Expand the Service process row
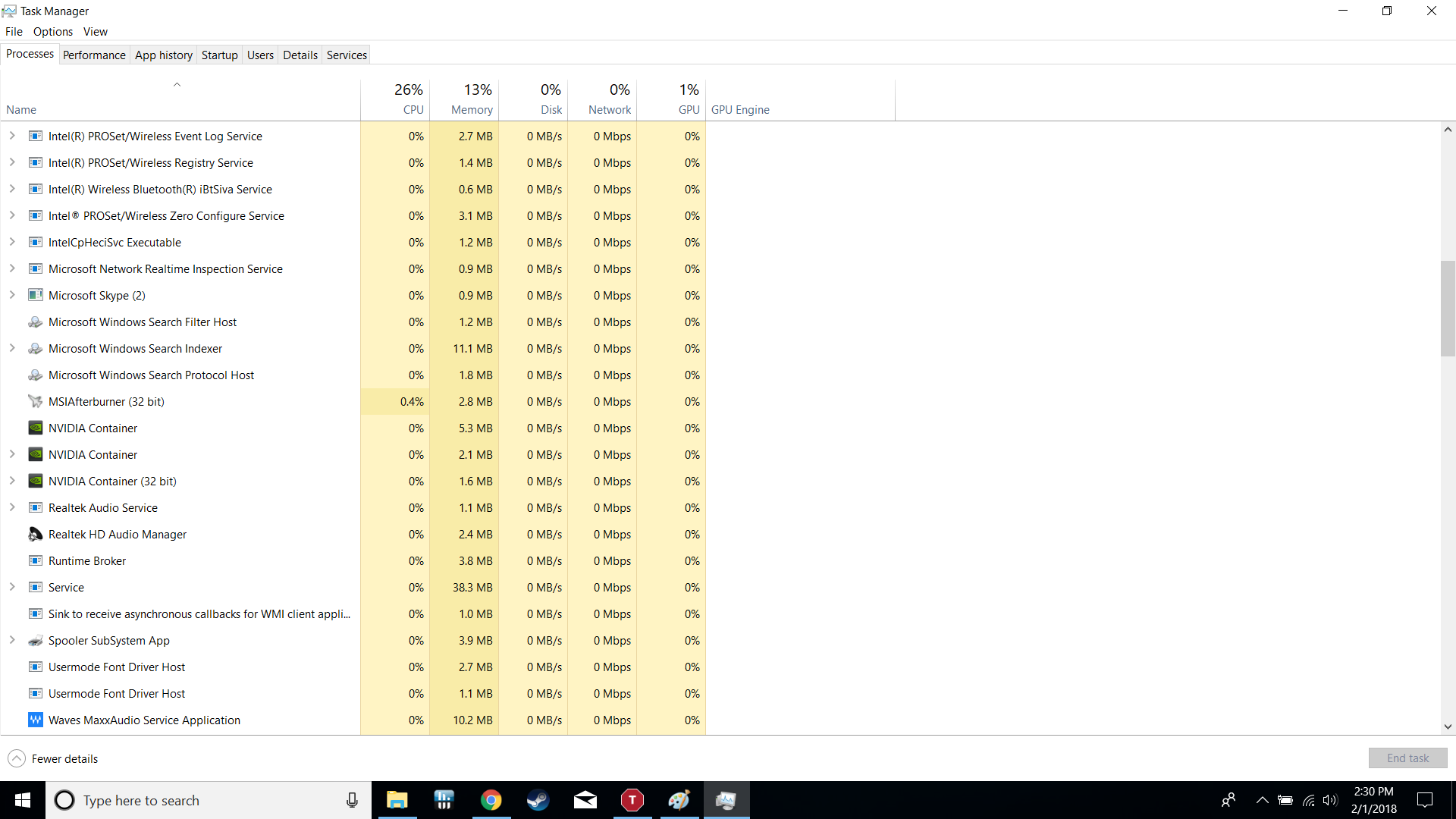Viewport: 1456px width, 819px height. [12, 587]
